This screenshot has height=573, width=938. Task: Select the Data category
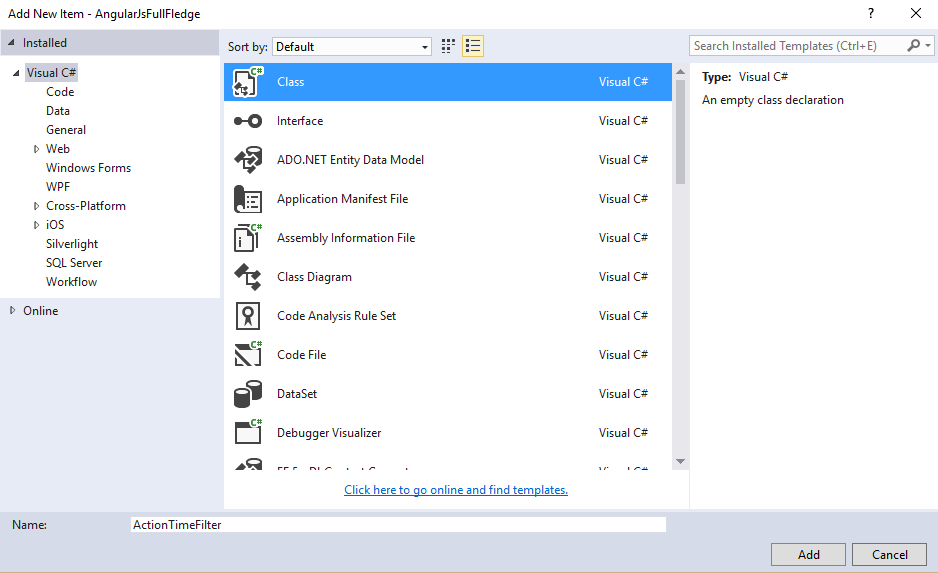[58, 111]
